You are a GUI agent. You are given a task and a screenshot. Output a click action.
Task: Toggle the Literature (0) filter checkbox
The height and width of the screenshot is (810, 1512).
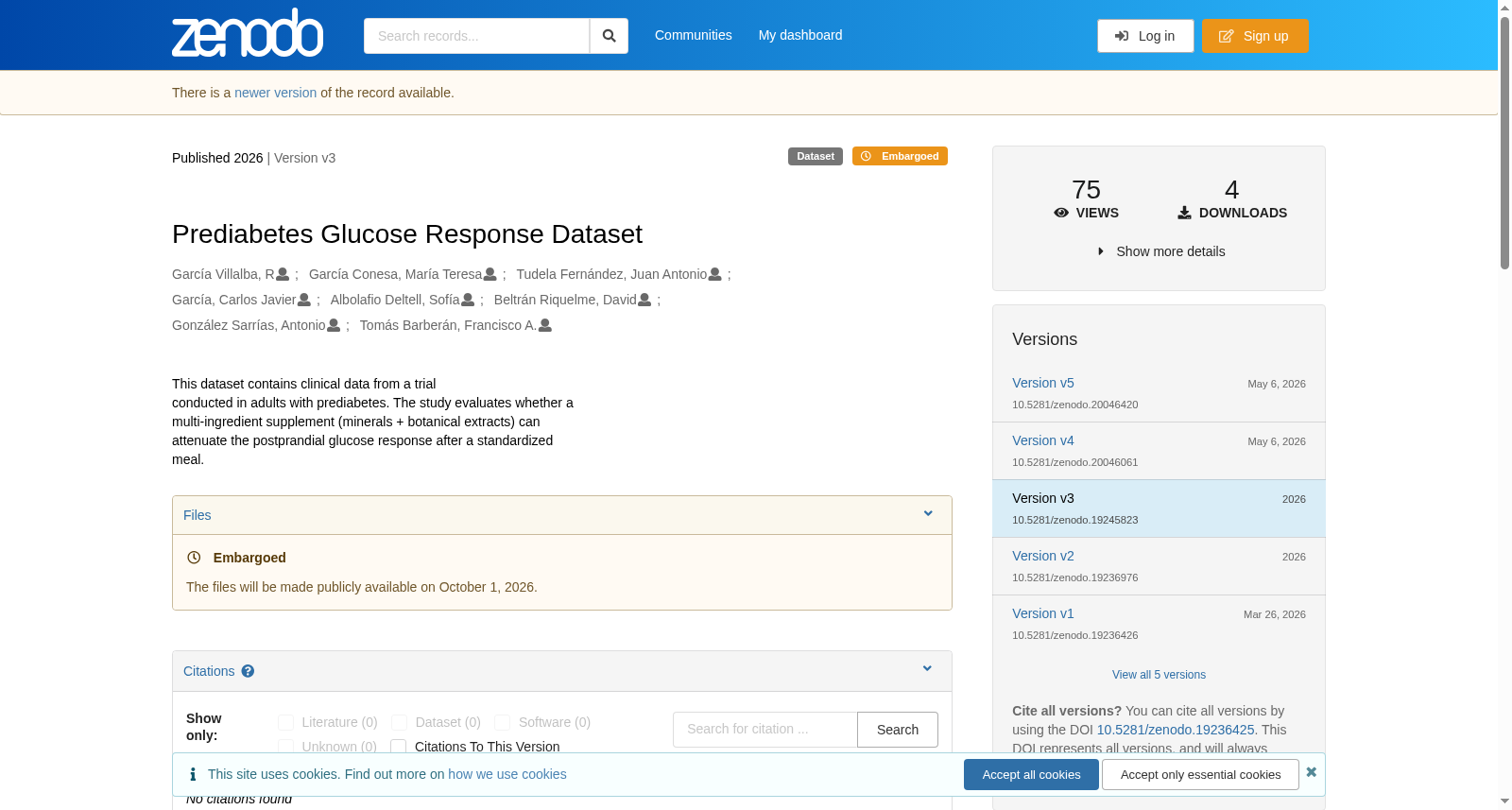285,722
